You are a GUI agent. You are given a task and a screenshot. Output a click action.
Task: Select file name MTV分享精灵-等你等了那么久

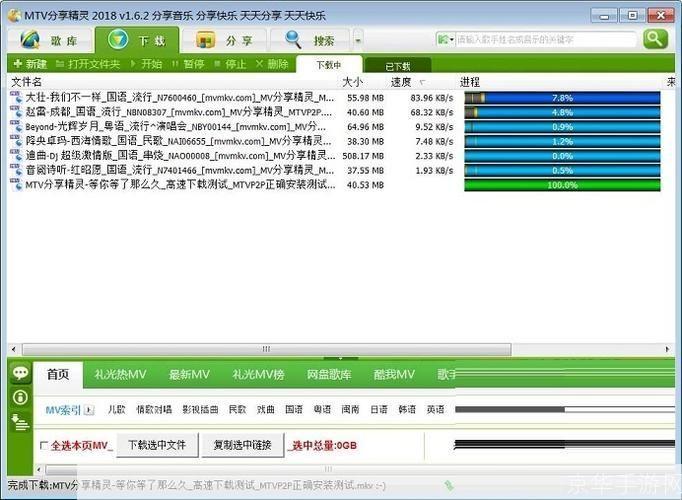[x=180, y=184]
